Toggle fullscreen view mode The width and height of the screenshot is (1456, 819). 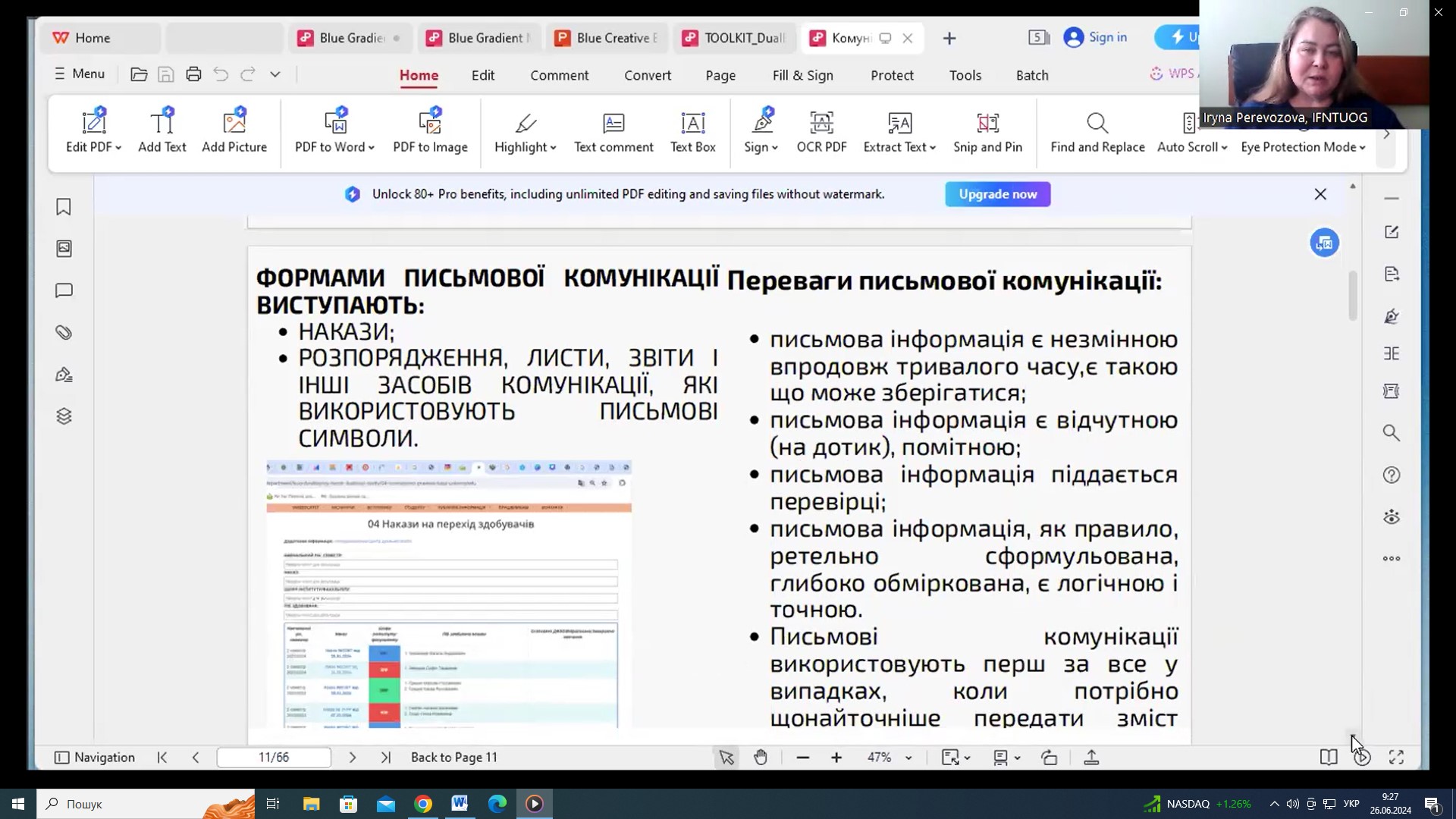(1396, 758)
